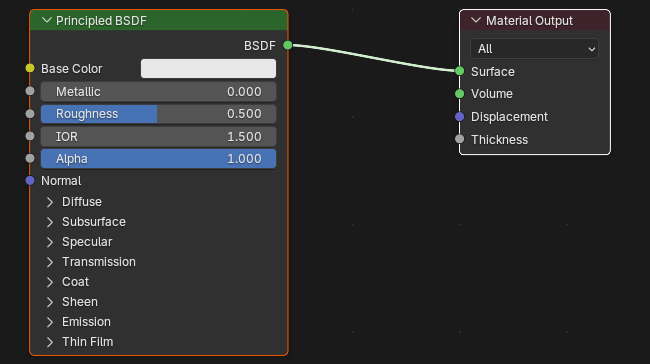Click the Displacement label
This screenshot has height=364, width=650.
[509, 117]
